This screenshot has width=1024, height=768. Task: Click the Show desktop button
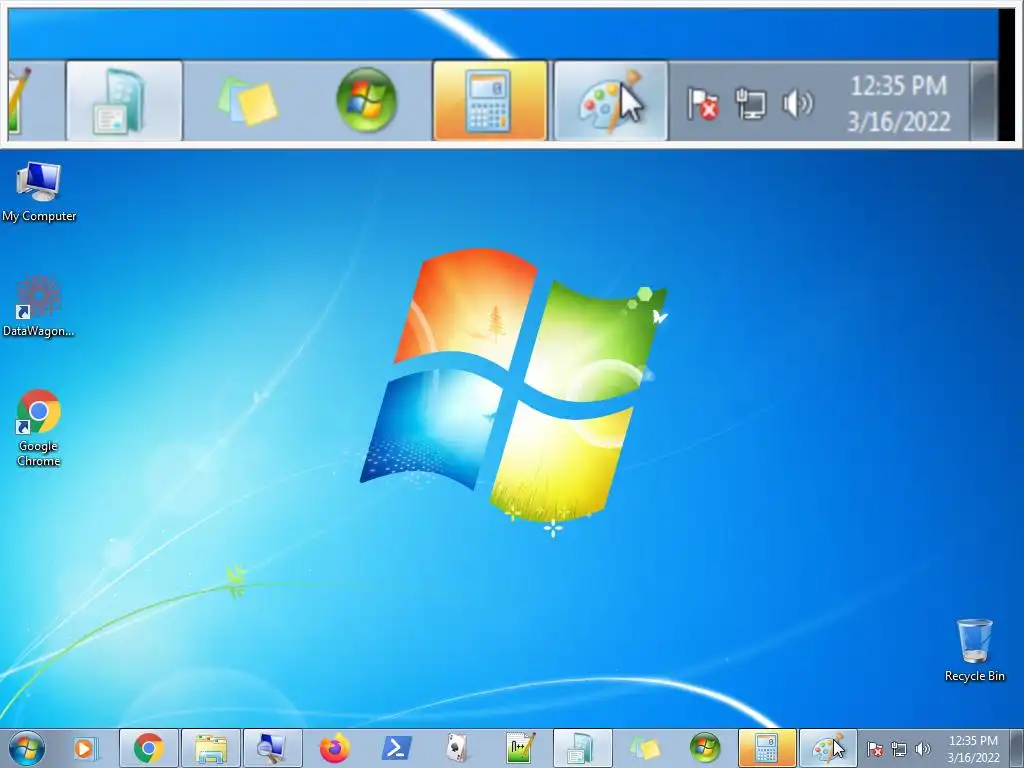click(x=1018, y=748)
